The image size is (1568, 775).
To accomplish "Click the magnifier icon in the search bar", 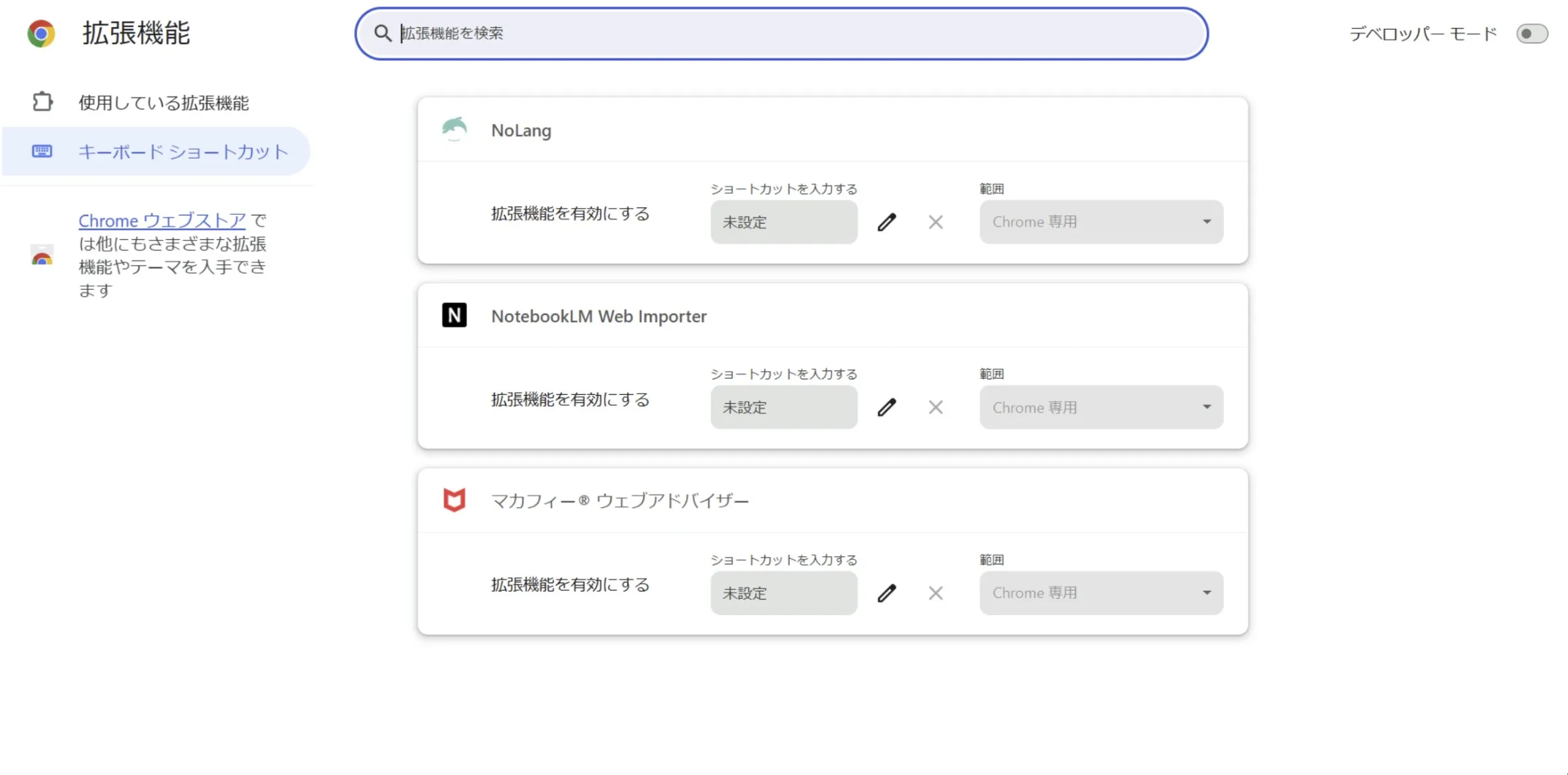I will click(x=383, y=33).
